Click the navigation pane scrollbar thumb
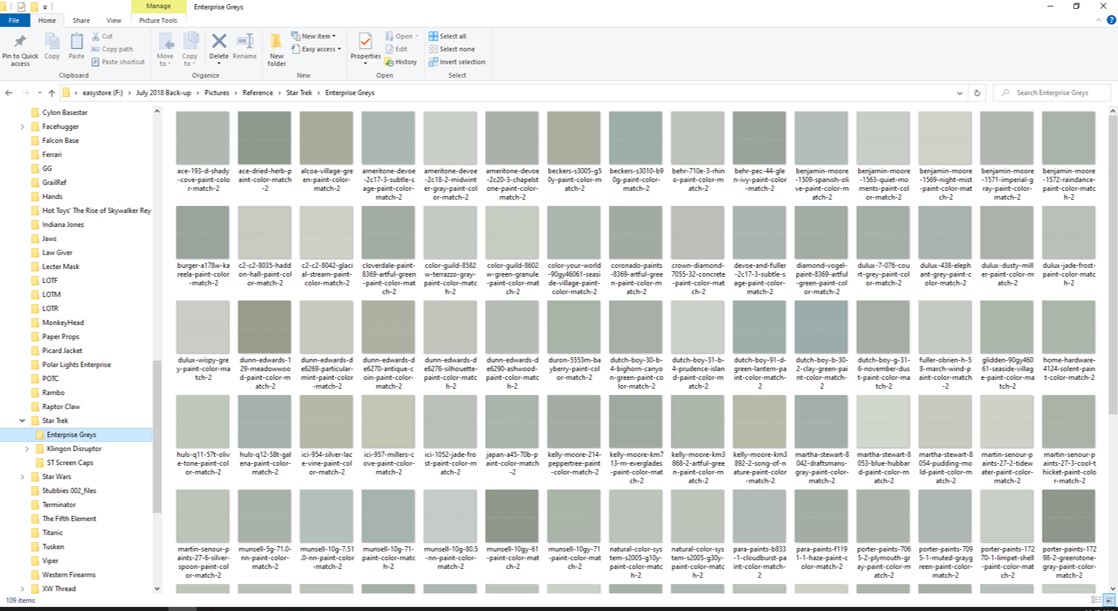This screenshot has height=611, width=1118. [x=157, y=436]
